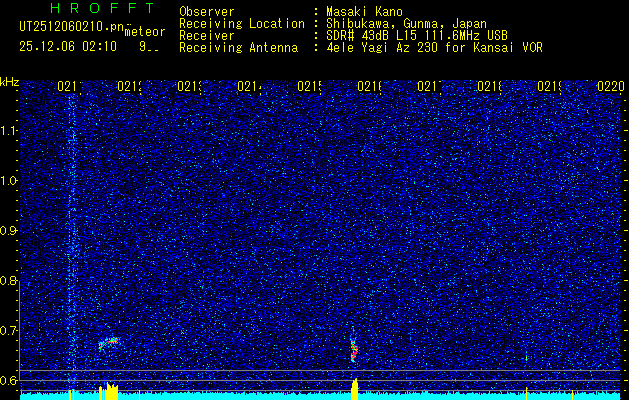Click the 'Receiver' field label
Viewport: 629px width, 400px height.
pos(207,36)
